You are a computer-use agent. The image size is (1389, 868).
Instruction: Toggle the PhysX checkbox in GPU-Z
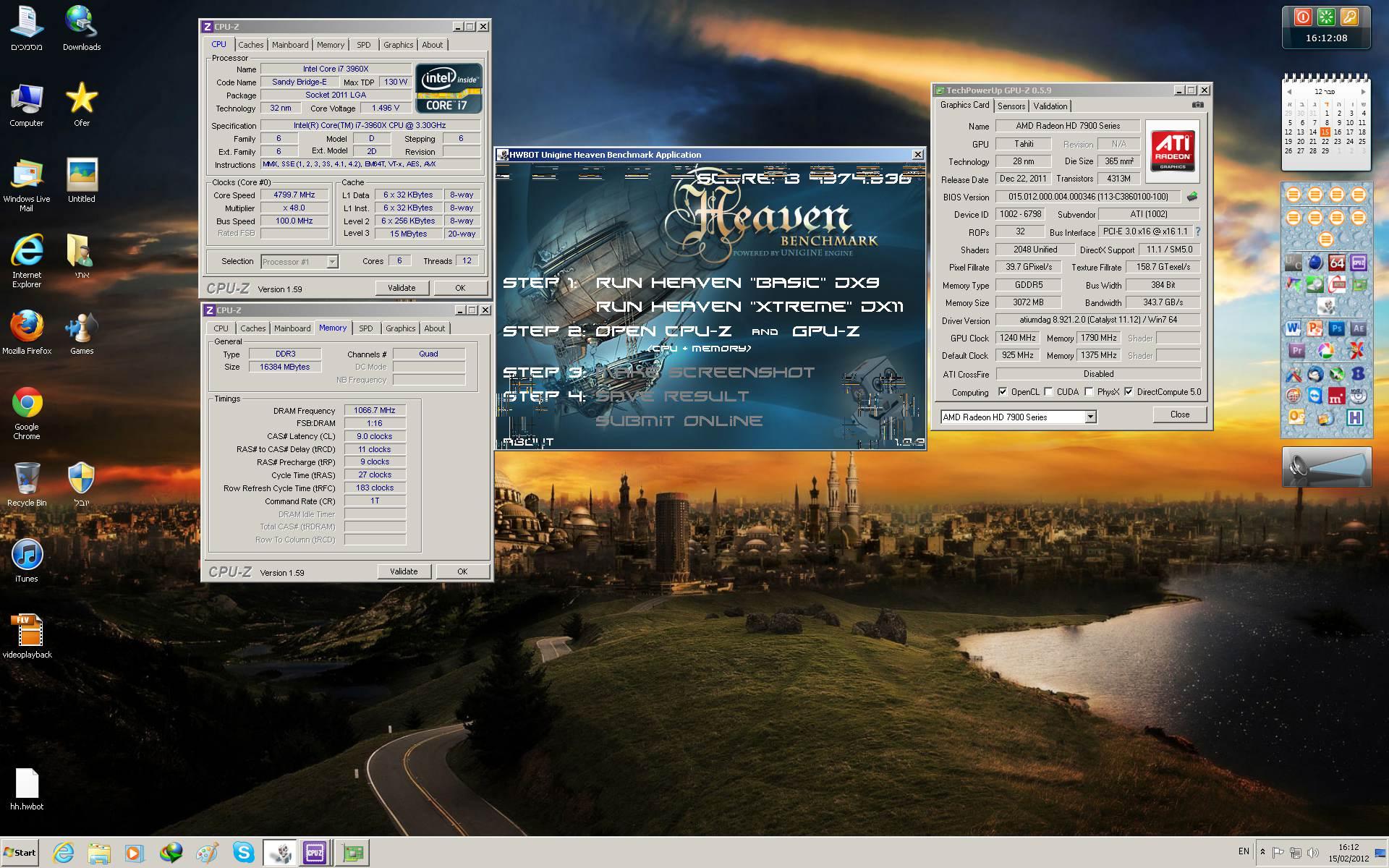[x=1089, y=391]
